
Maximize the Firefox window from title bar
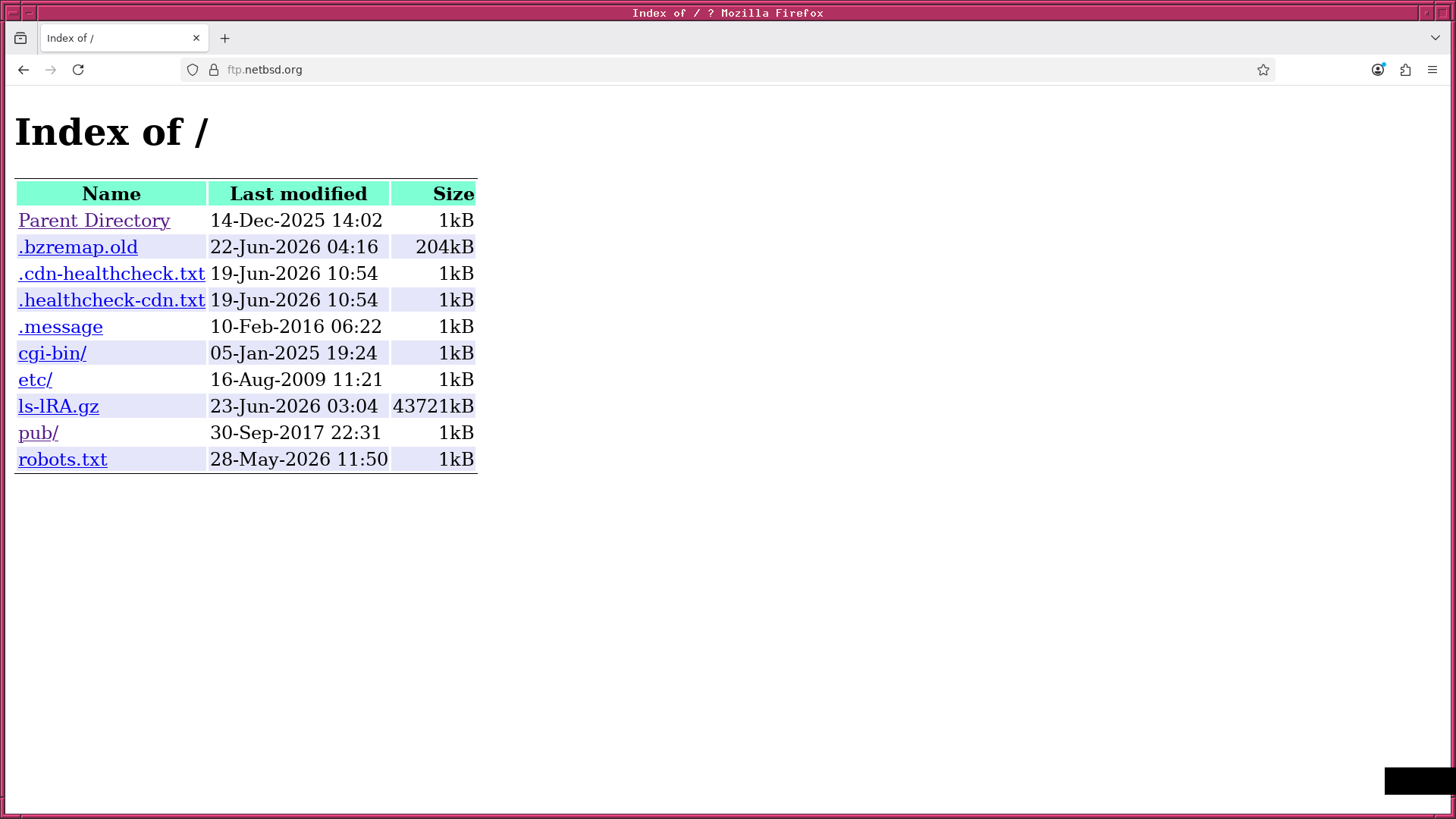click(1442, 13)
